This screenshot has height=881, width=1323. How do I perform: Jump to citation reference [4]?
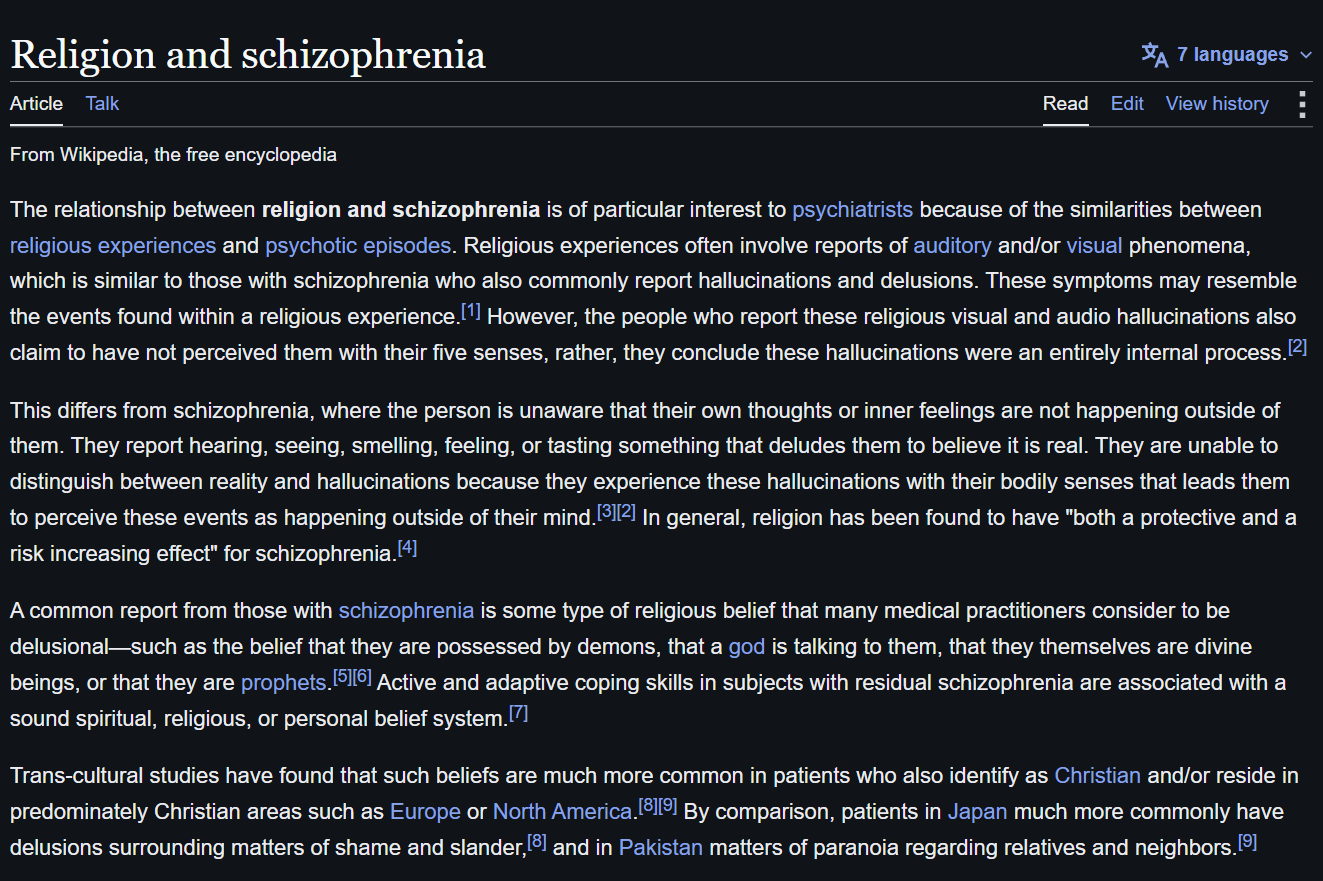[x=407, y=548]
